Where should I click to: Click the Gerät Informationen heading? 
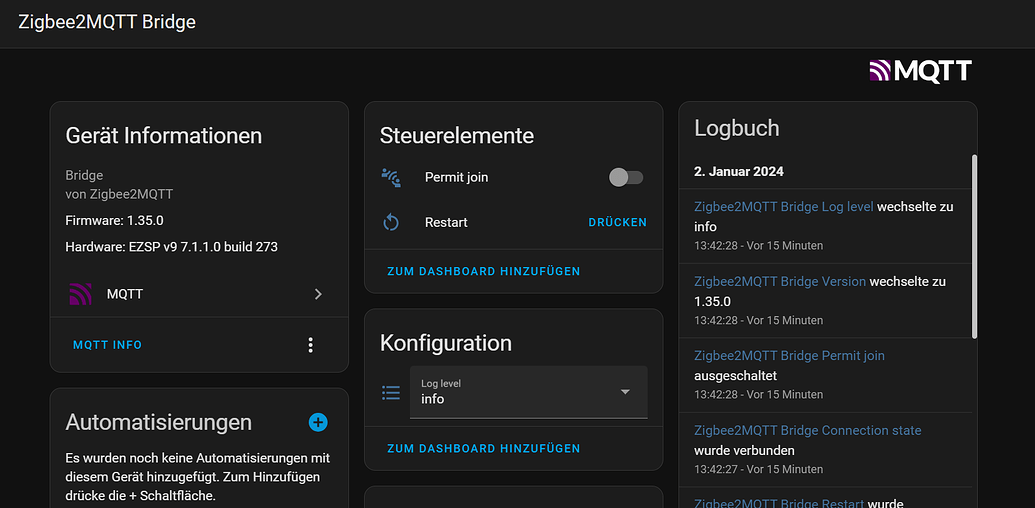coord(164,136)
